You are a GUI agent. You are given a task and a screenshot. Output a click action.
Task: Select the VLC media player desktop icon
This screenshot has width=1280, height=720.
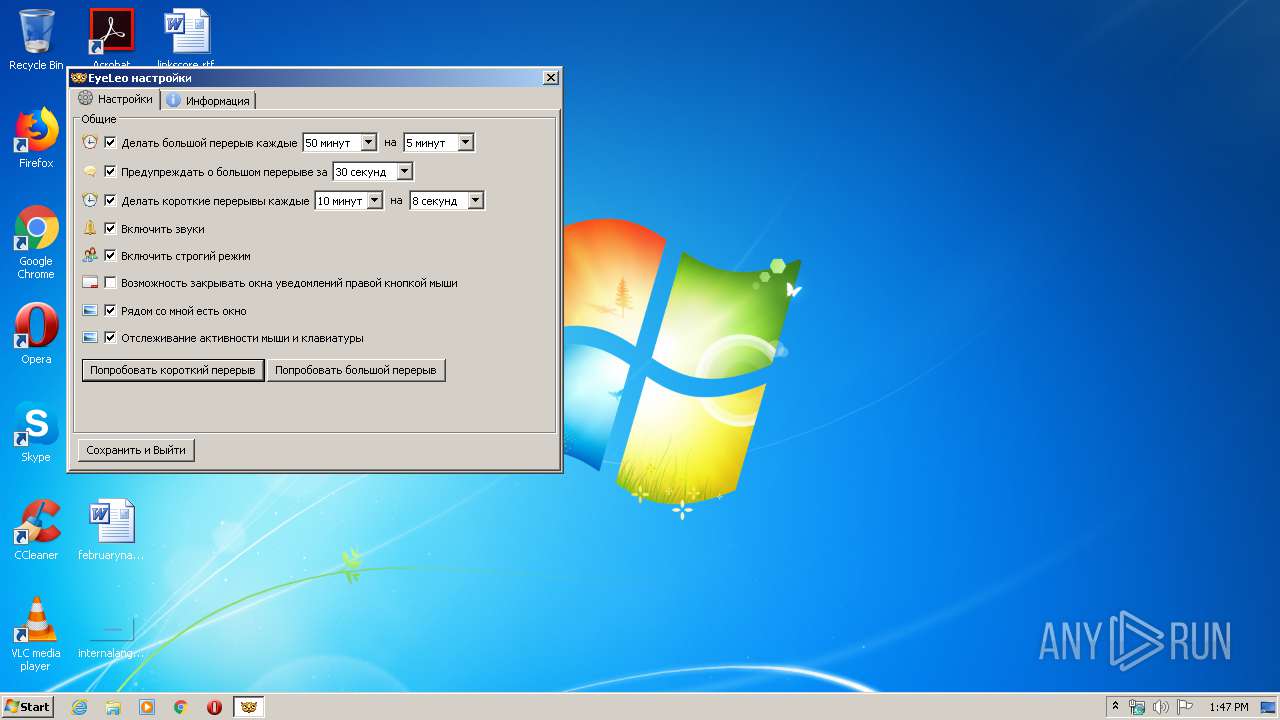pyautogui.click(x=36, y=634)
